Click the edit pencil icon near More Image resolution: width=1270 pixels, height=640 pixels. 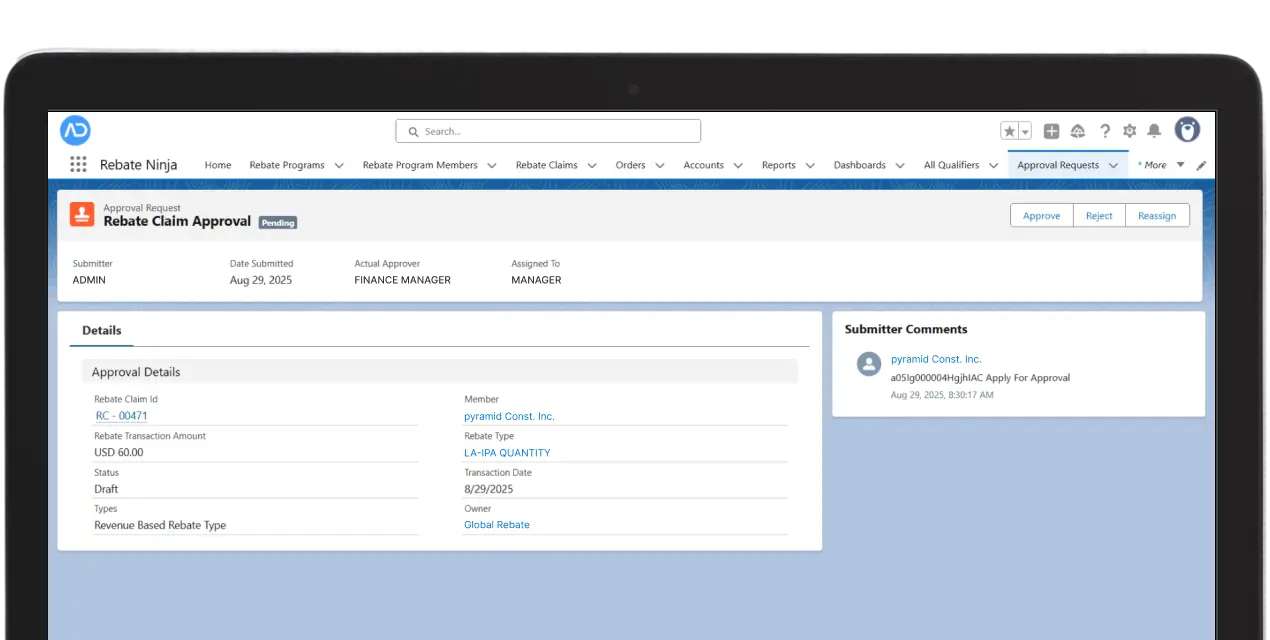(x=1201, y=165)
